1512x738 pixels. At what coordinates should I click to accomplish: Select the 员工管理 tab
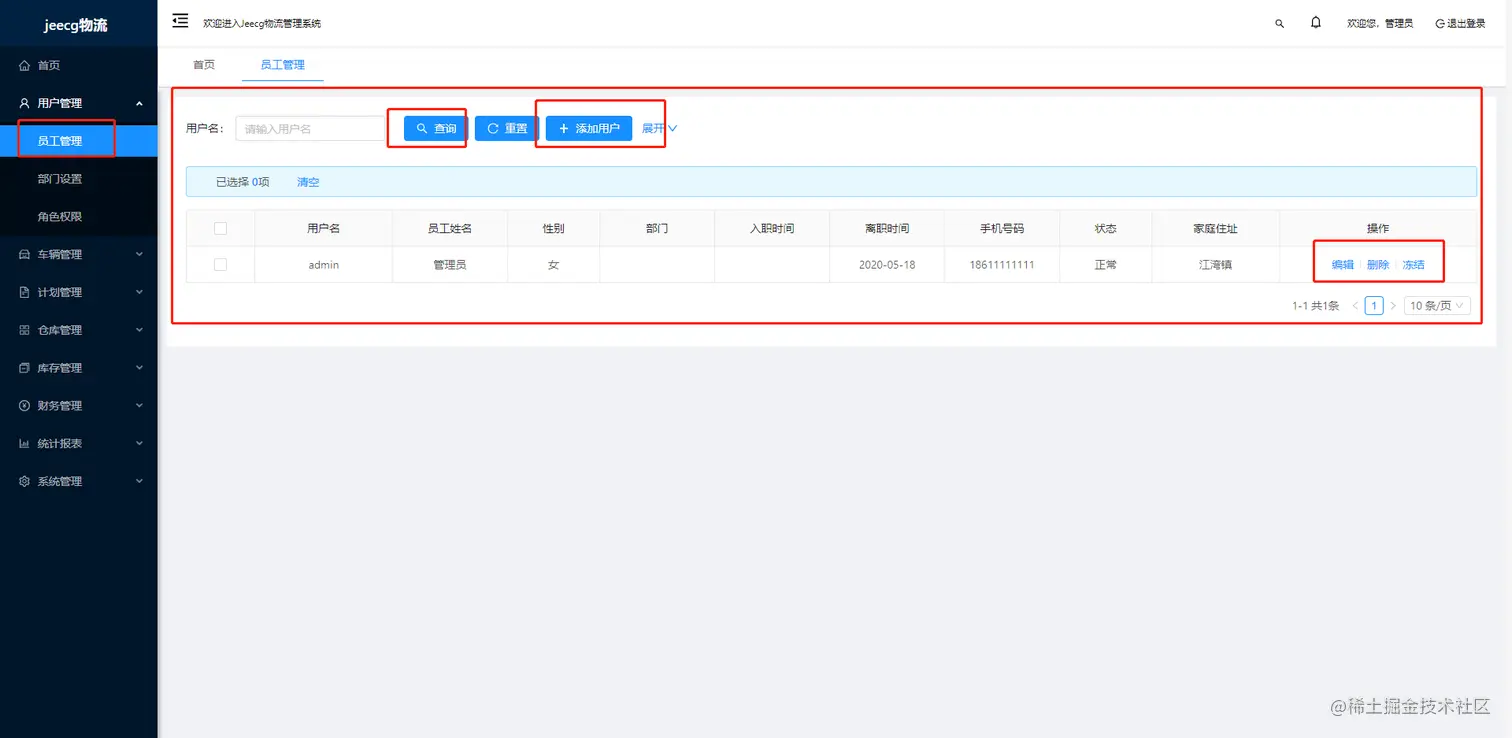click(x=282, y=65)
